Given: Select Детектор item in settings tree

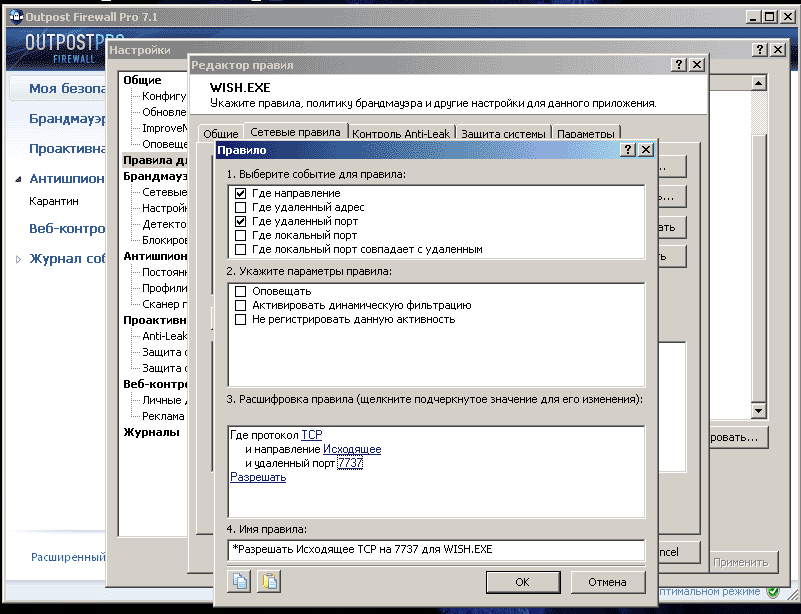Looking at the screenshot, I should [x=164, y=224].
